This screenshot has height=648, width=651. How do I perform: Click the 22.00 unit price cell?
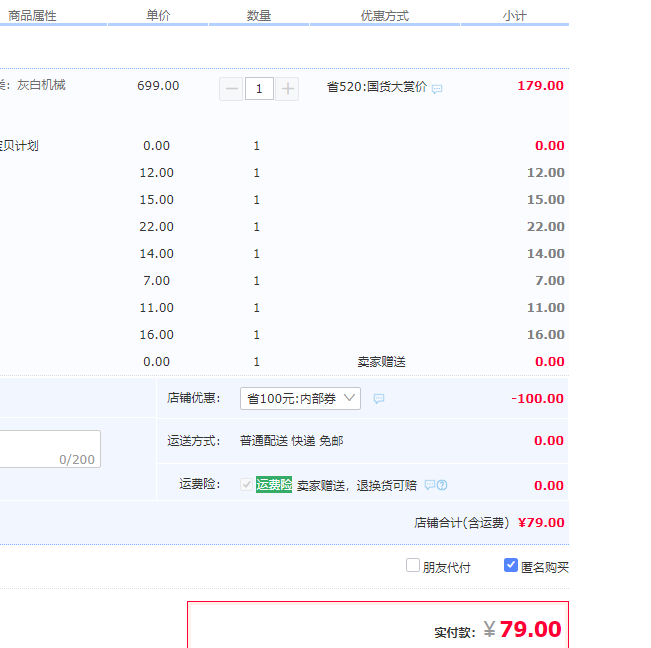[x=157, y=227]
